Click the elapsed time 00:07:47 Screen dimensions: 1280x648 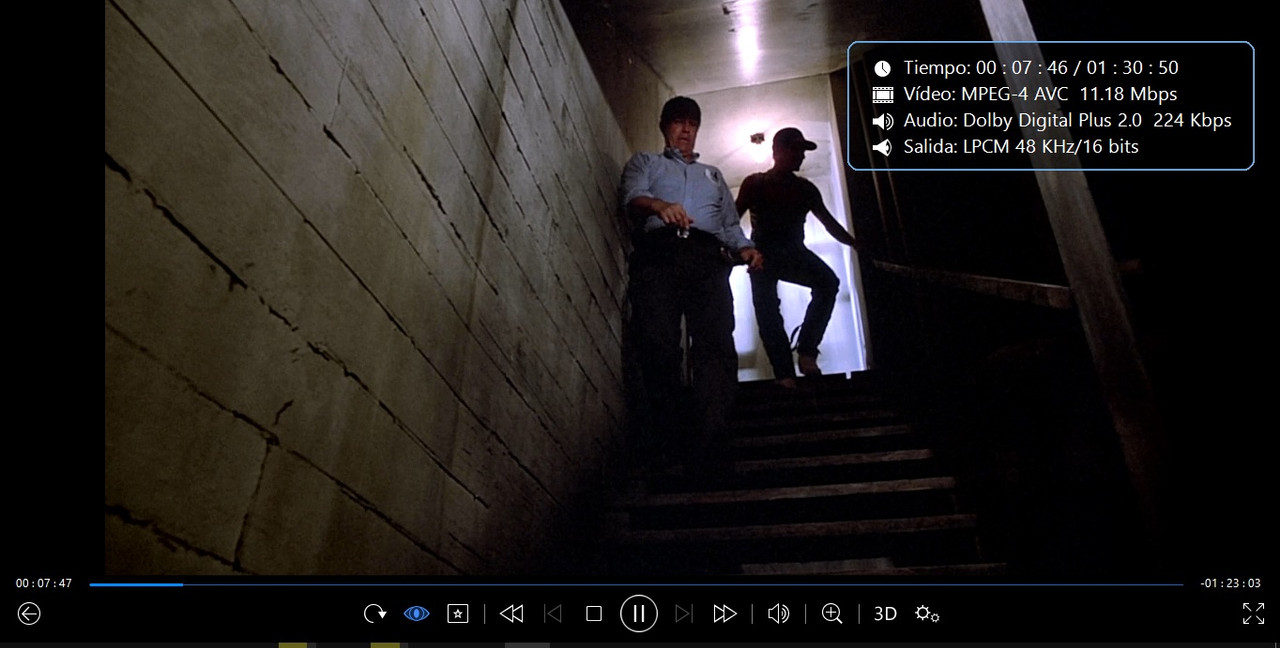point(44,583)
